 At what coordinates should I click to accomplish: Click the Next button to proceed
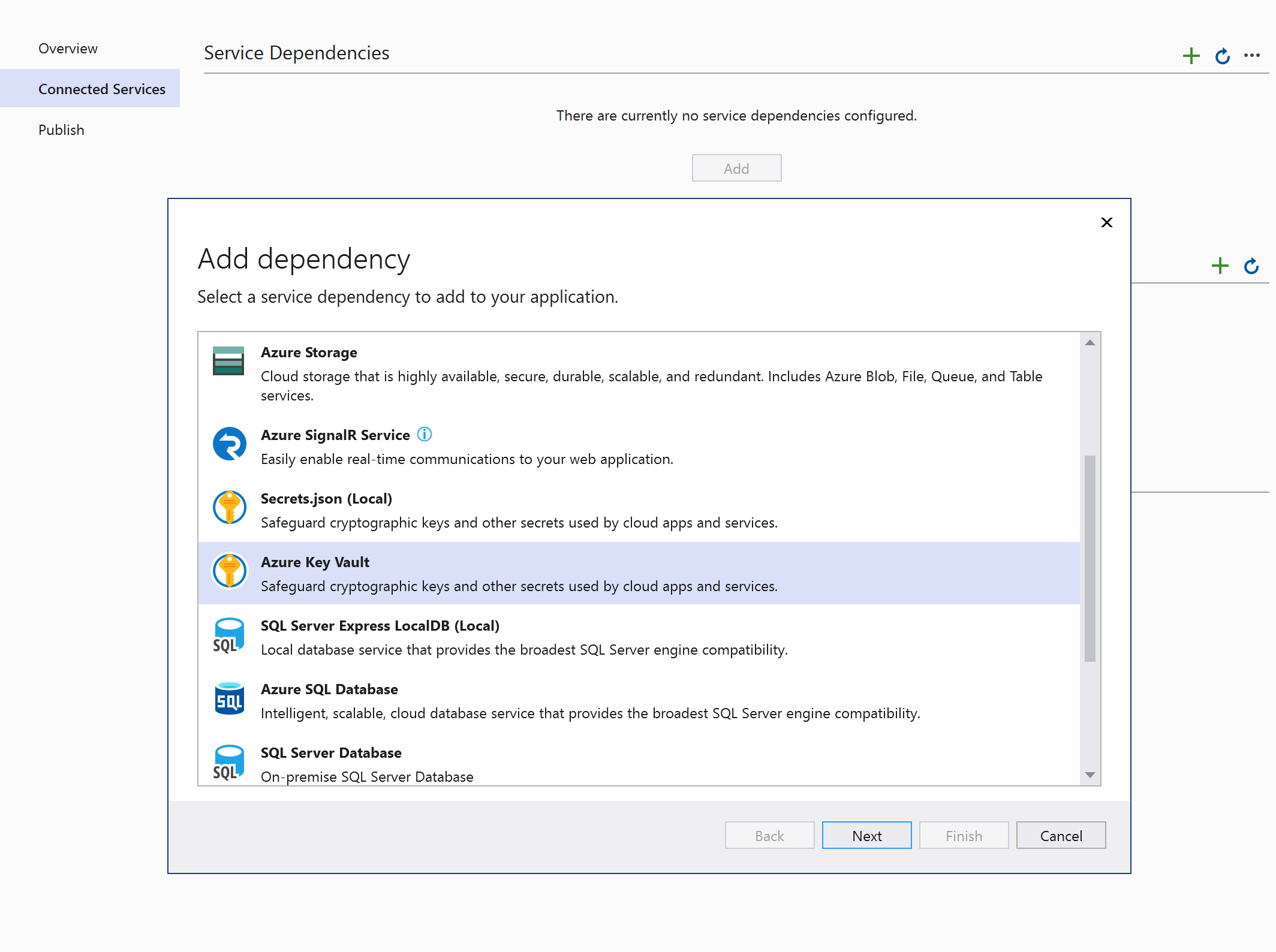coord(866,836)
